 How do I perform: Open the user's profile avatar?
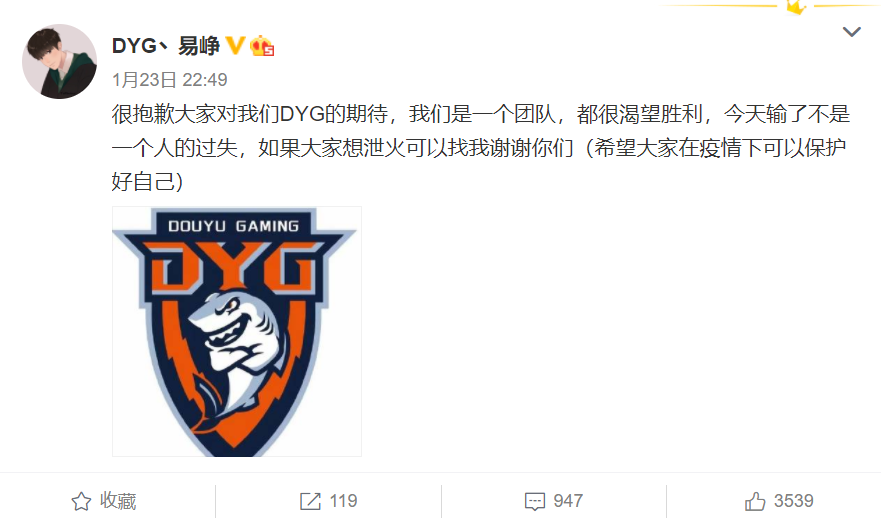pyautogui.click(x=60, y=61)
